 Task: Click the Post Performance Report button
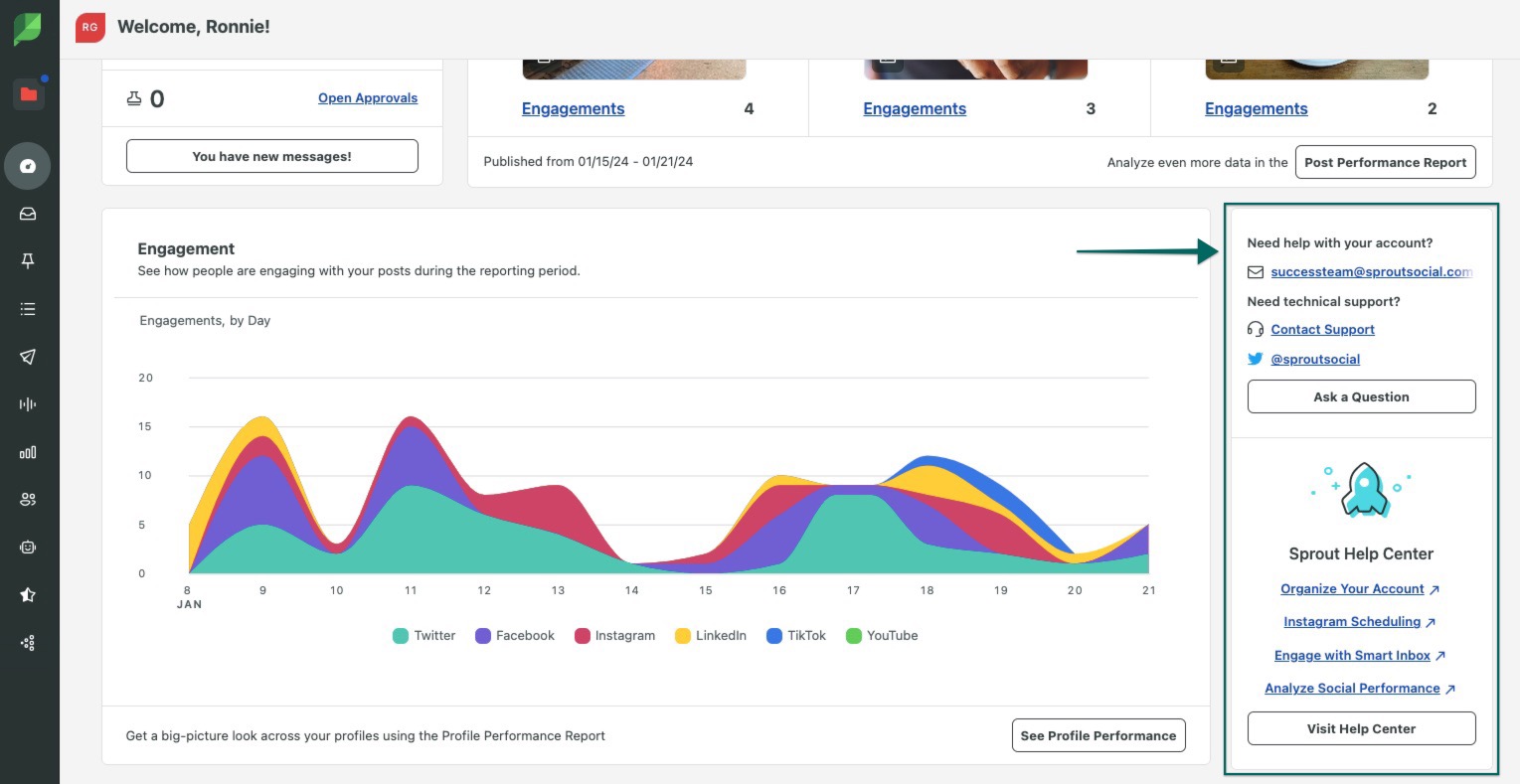coord(1385,162)
